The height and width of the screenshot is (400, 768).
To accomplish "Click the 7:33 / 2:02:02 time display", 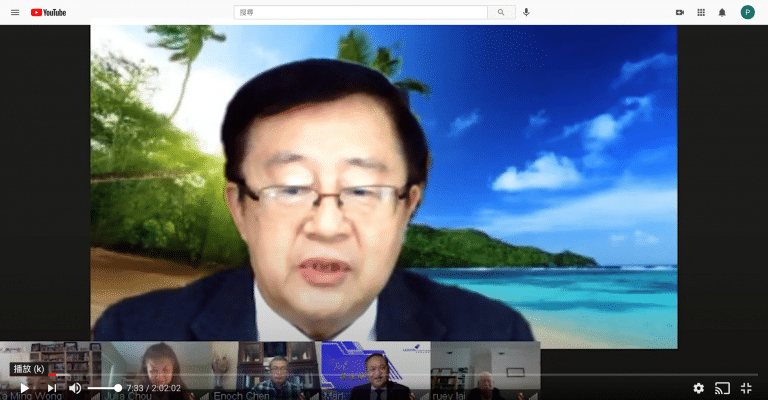I will 154,388.
